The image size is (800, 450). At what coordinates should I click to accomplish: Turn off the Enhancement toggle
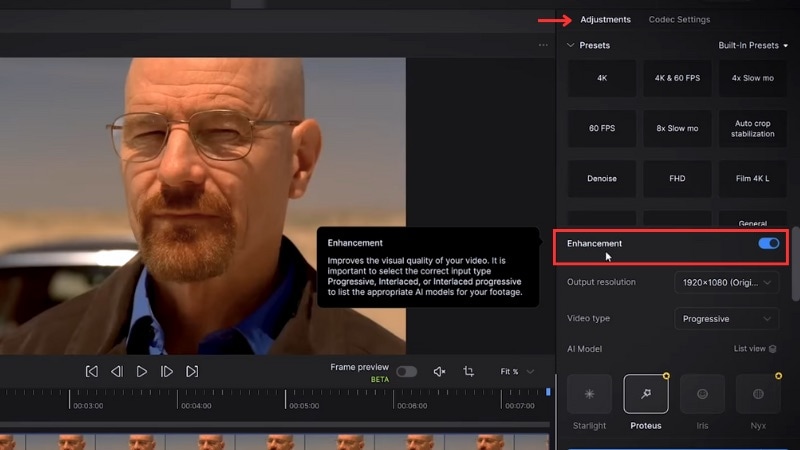coord(768,243)
